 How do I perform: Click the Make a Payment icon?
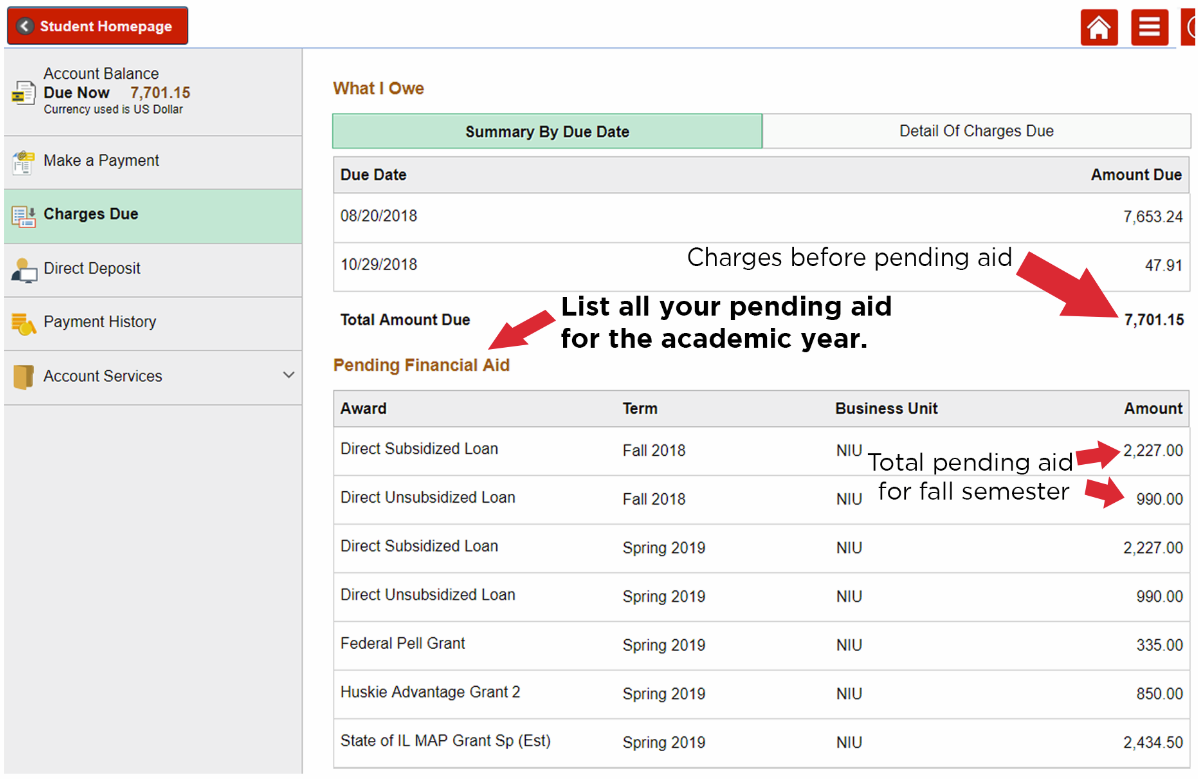coord(23,163)
